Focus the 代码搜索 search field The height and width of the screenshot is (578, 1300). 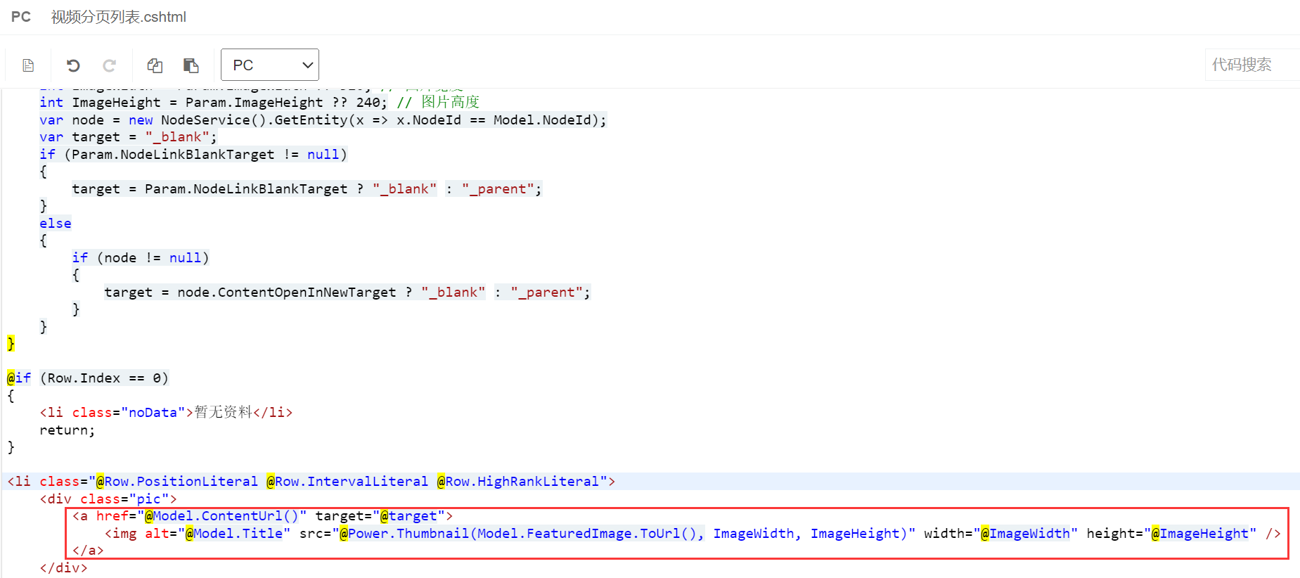[1250, 65]
